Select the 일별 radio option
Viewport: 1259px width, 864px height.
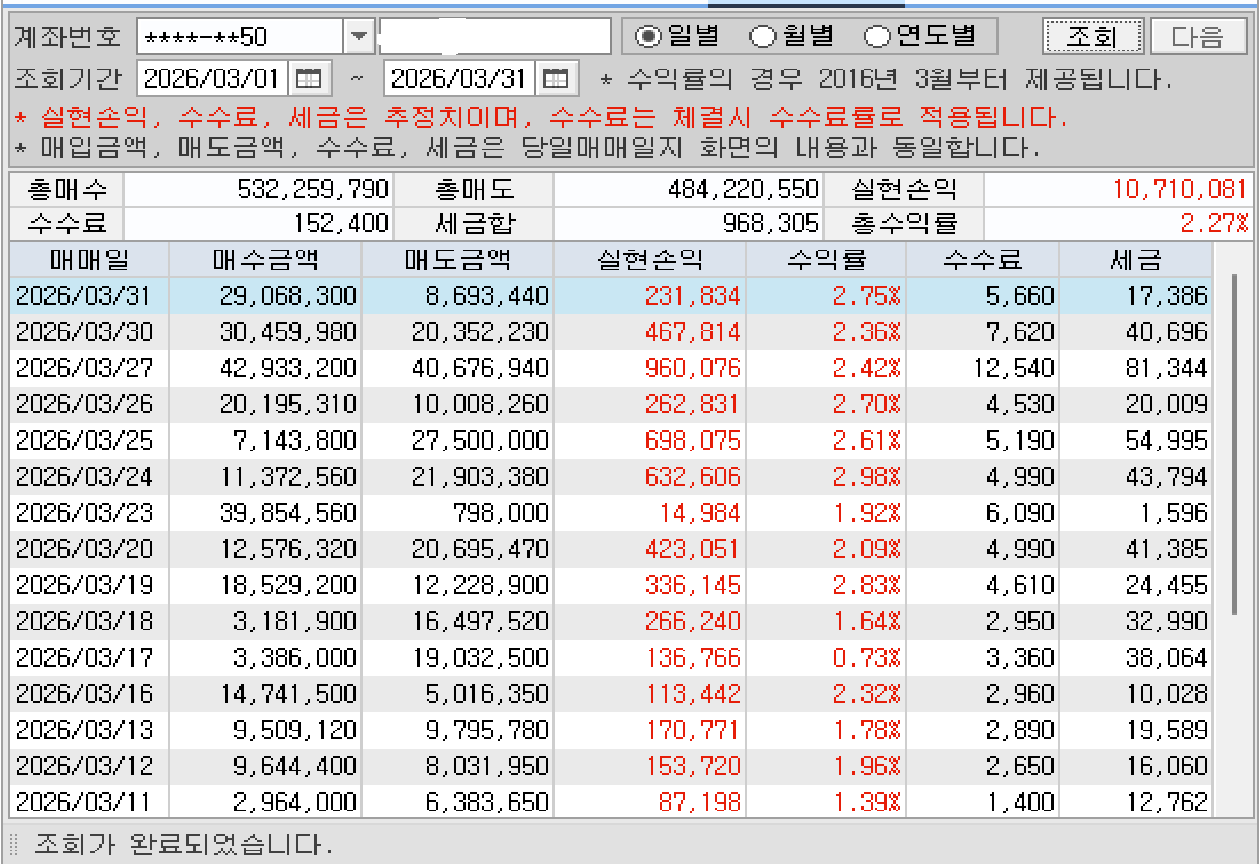pyautogui.click(x=649, y=37)
